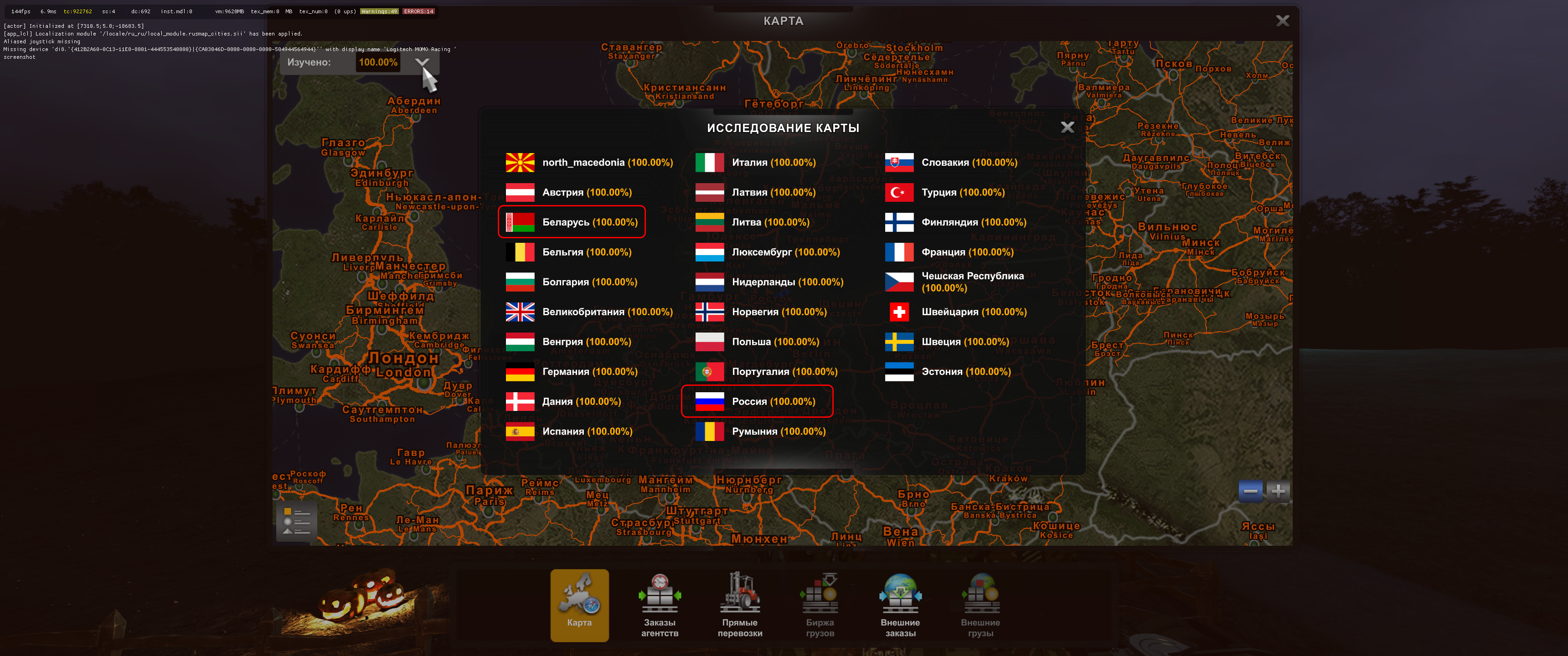Click Мюнхен city label on map
Screen dimensions: 1568x656
[759, 538]
